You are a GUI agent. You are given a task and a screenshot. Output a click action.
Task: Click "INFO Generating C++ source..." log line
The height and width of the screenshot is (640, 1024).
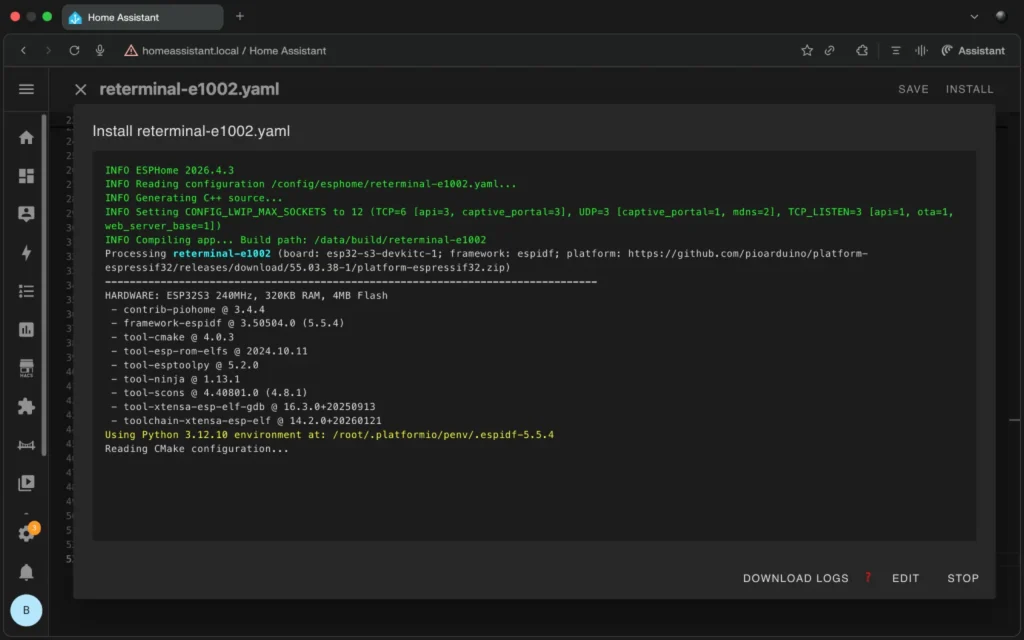(194, 198)
